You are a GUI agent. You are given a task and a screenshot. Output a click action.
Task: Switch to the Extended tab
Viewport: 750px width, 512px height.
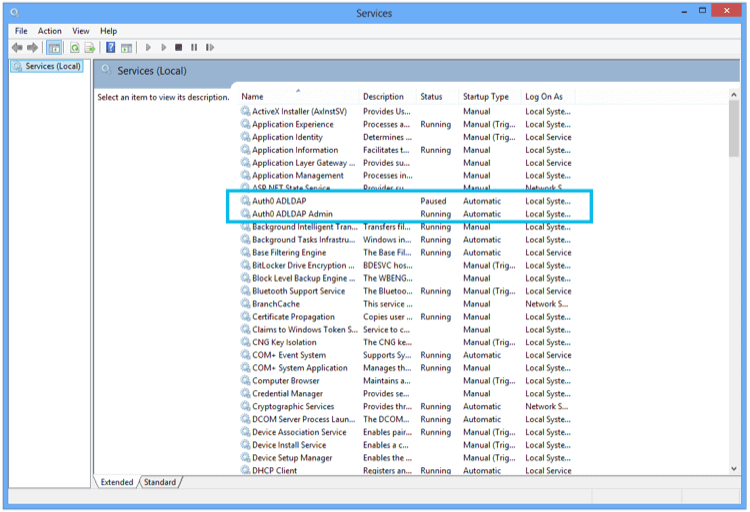tap(117, 482)
